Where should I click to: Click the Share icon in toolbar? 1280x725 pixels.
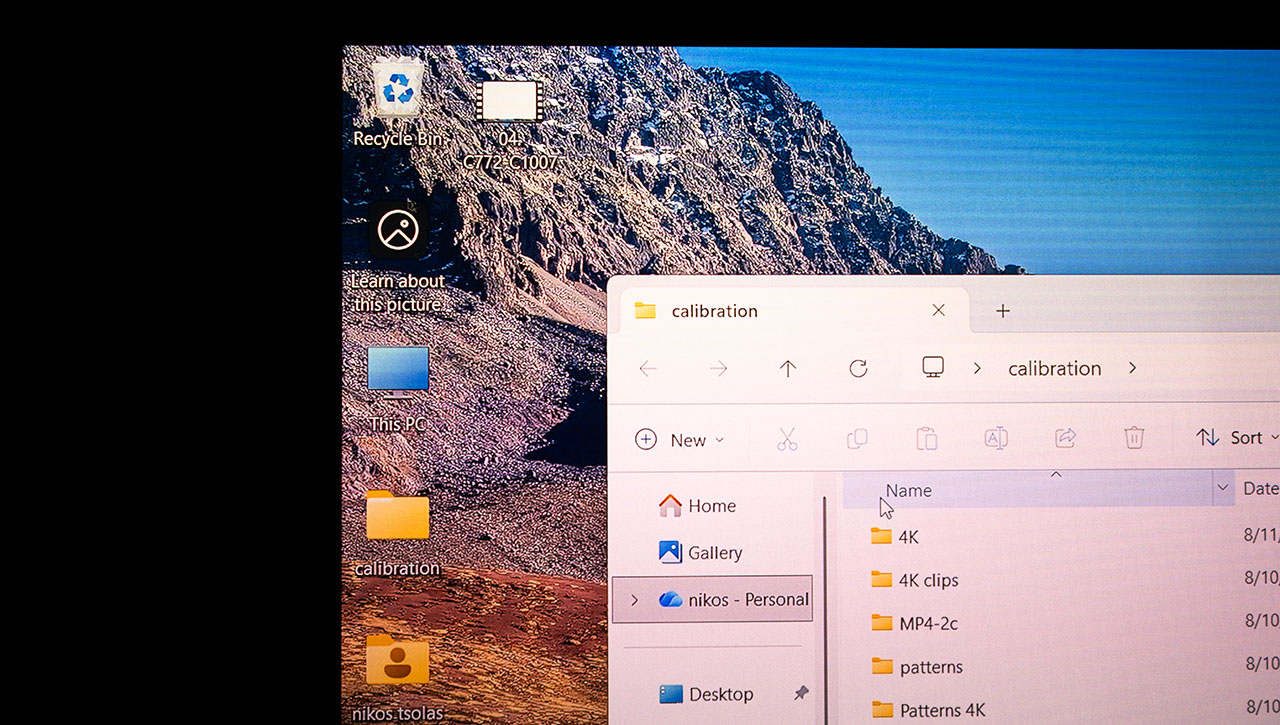click(x=1065, y=439)
